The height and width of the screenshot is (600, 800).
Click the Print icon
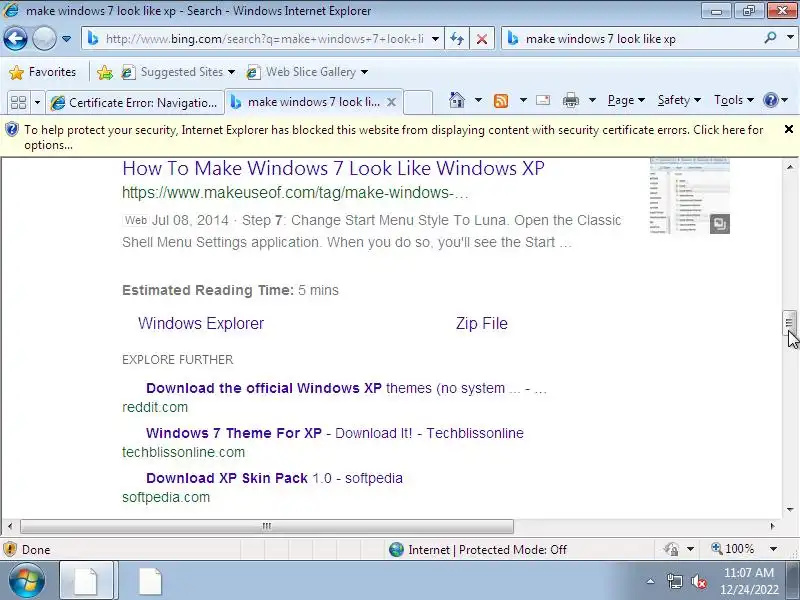pos(570,100)
